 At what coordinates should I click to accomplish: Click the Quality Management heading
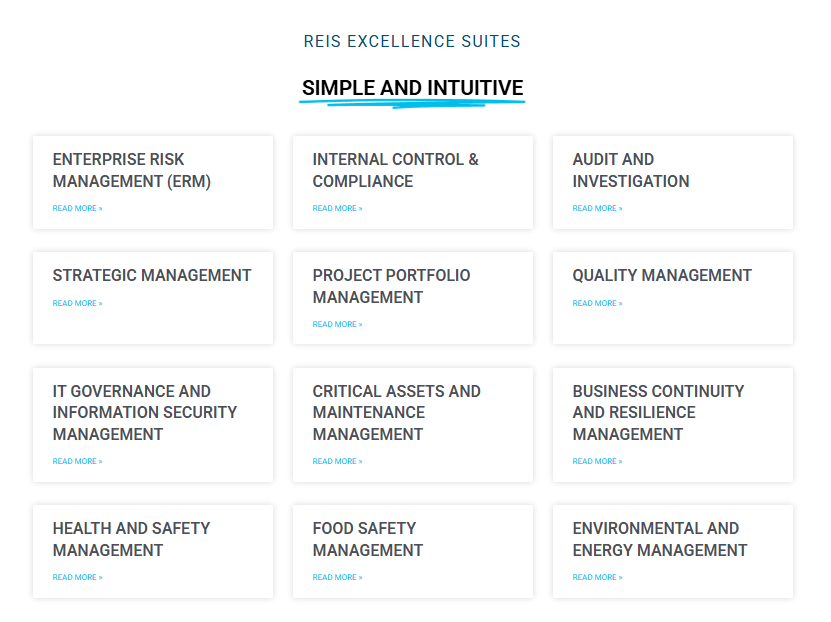tap(662, 276)
